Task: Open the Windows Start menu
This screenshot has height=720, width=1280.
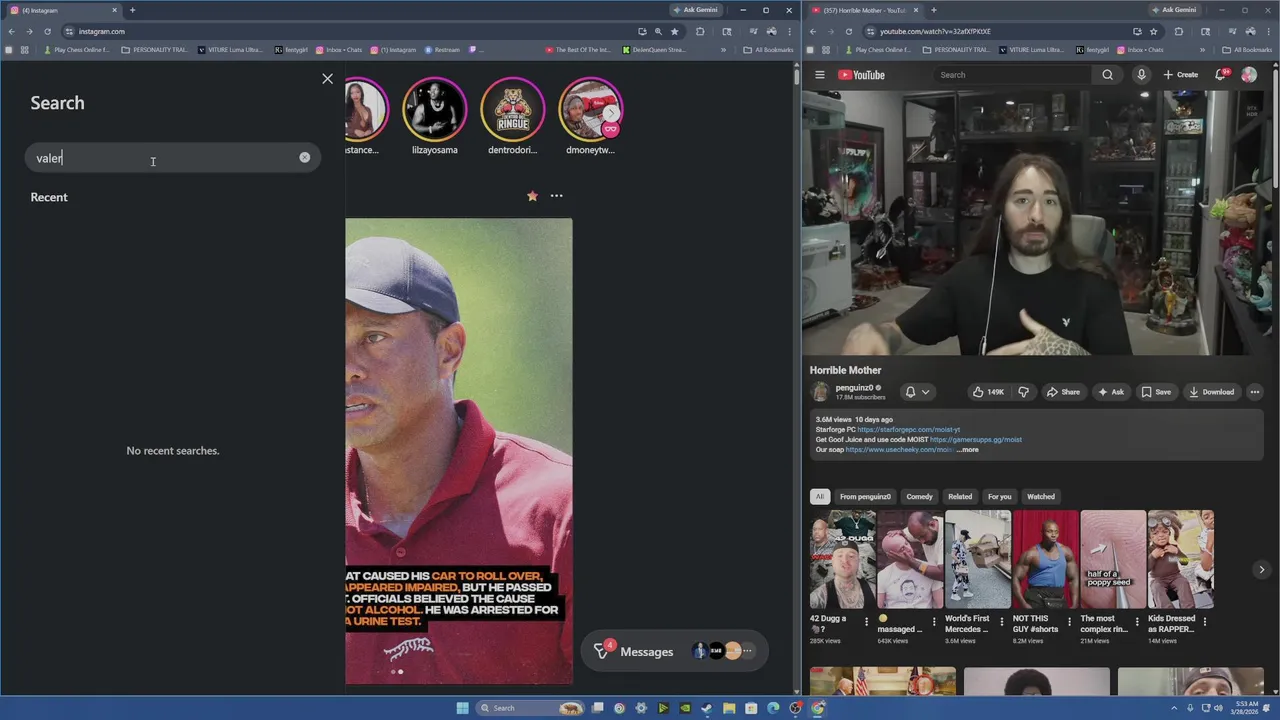Action: click(462, 708)
